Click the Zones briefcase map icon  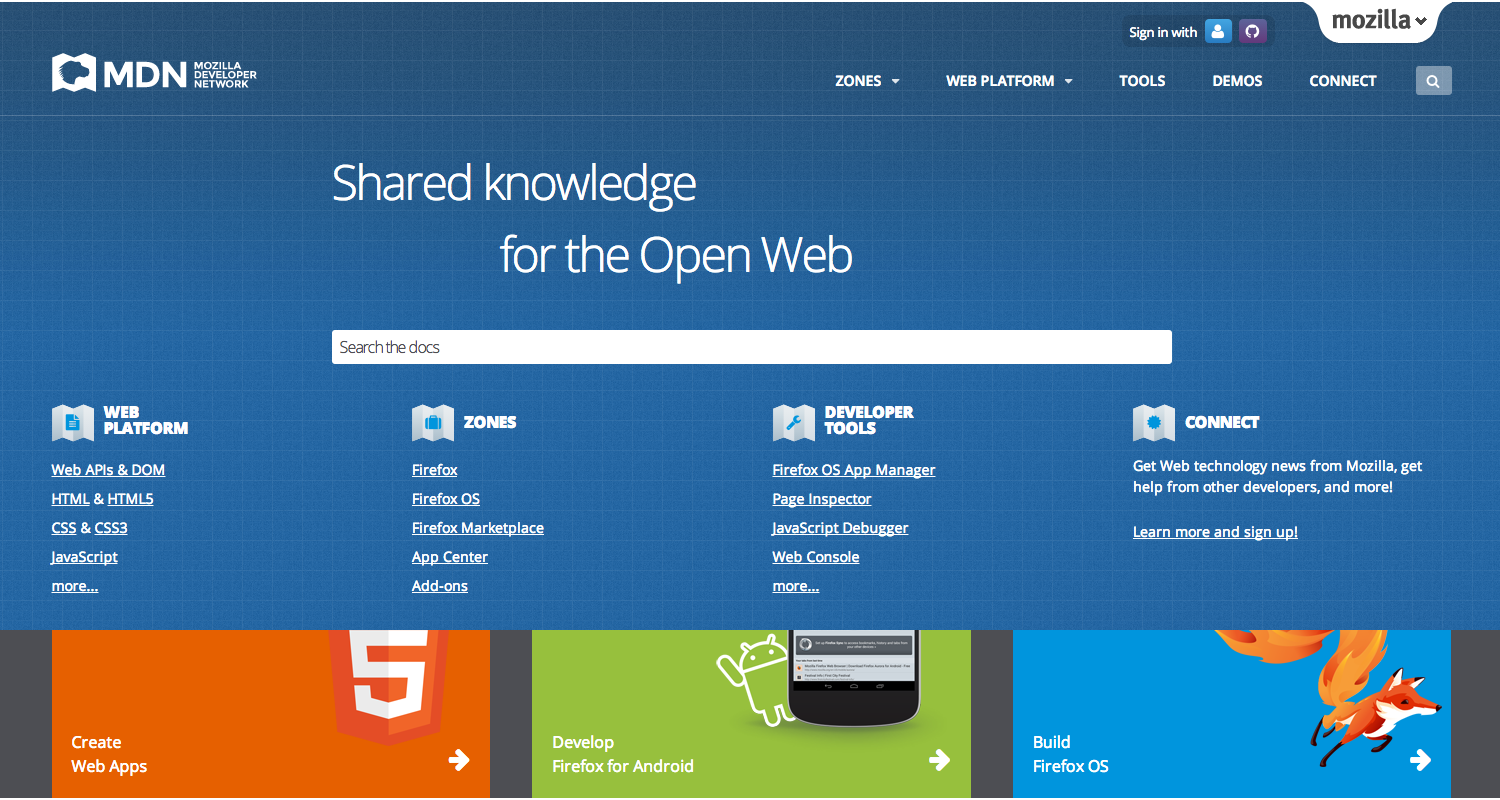(x=432, y=422)
